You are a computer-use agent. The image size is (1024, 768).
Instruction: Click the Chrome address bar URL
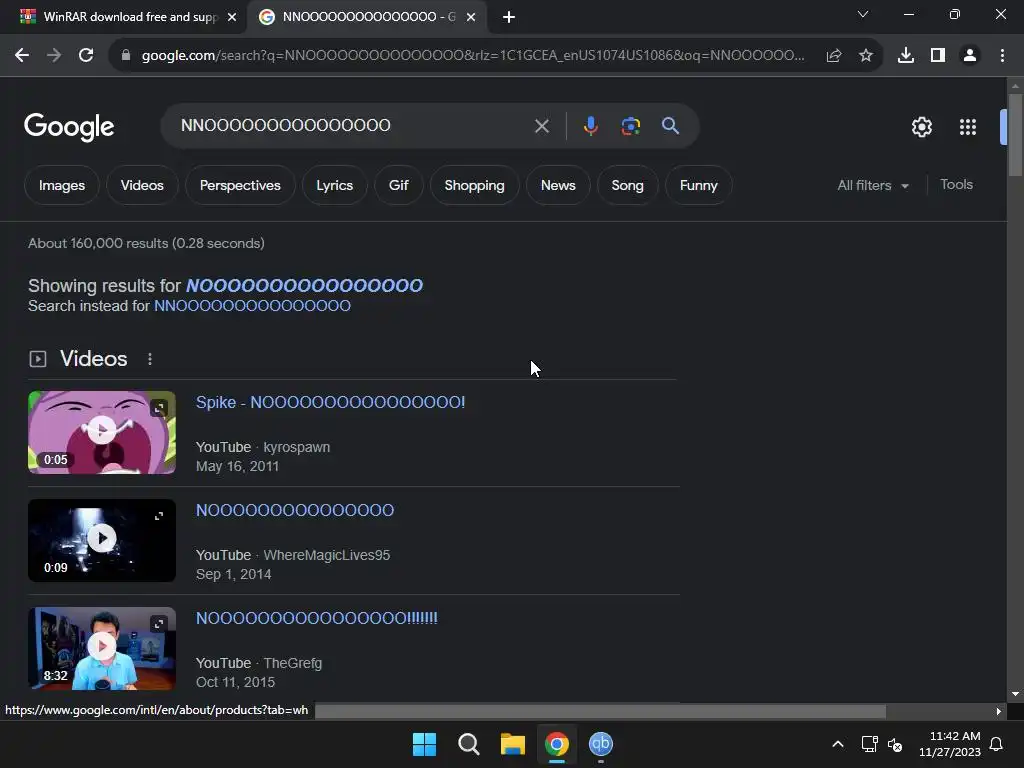pyautogui.click(x=473, y=56)
